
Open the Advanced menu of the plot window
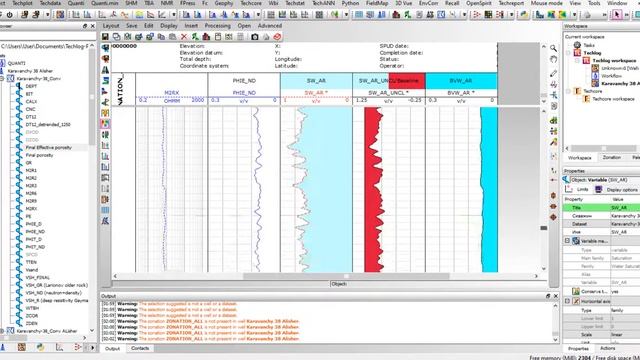click(x=270, y=26)
